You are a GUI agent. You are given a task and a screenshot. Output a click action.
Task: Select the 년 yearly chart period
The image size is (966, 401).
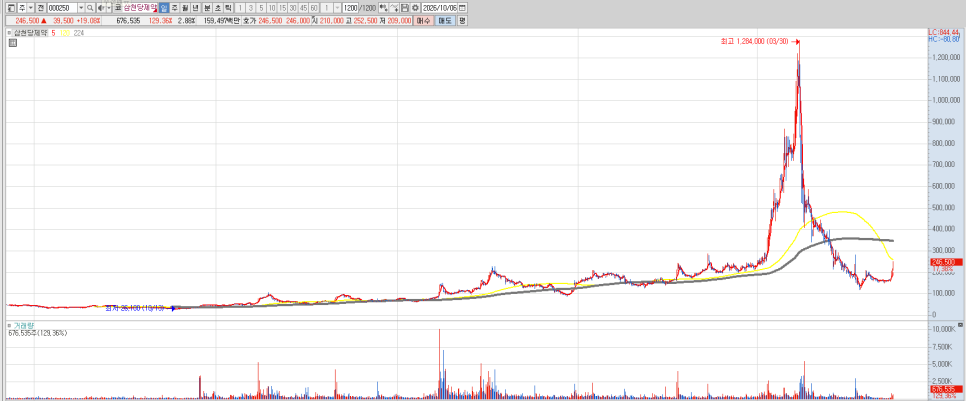tap(195, 8)
